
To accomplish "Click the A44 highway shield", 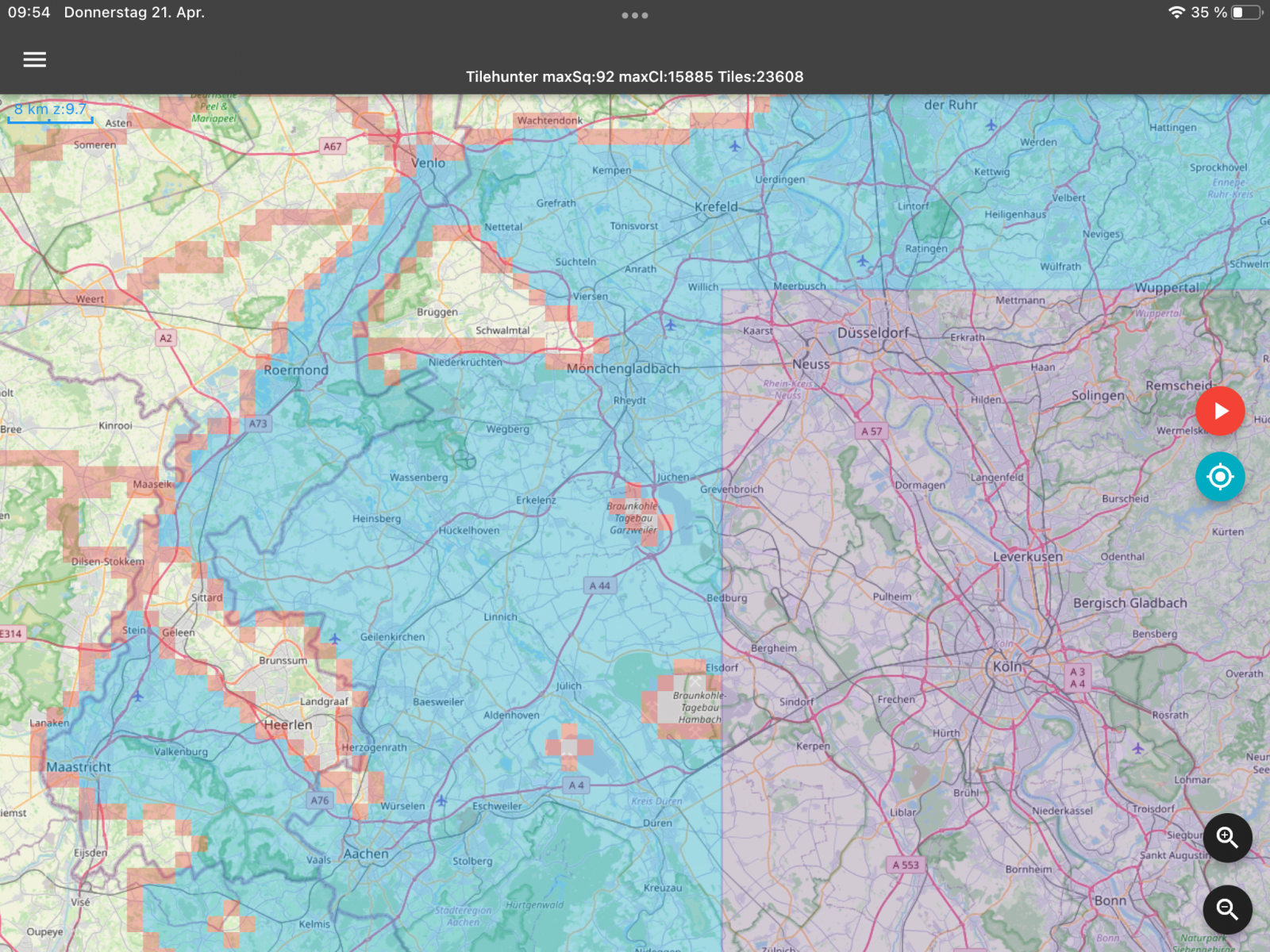I will (600, 585).
